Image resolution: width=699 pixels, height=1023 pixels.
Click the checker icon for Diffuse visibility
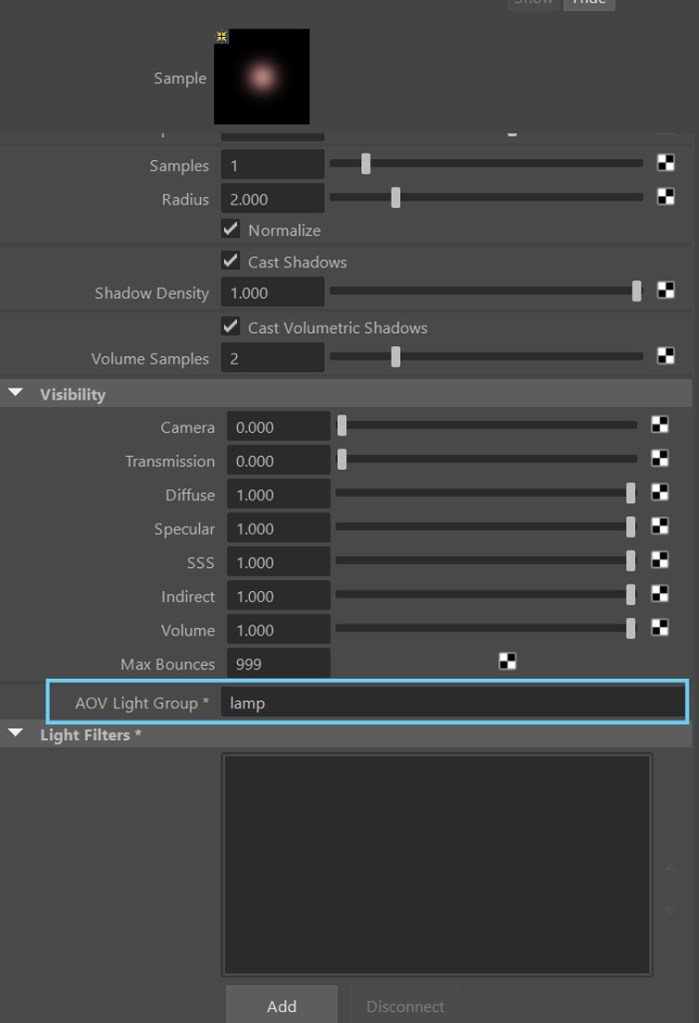[x=659, y=492]
